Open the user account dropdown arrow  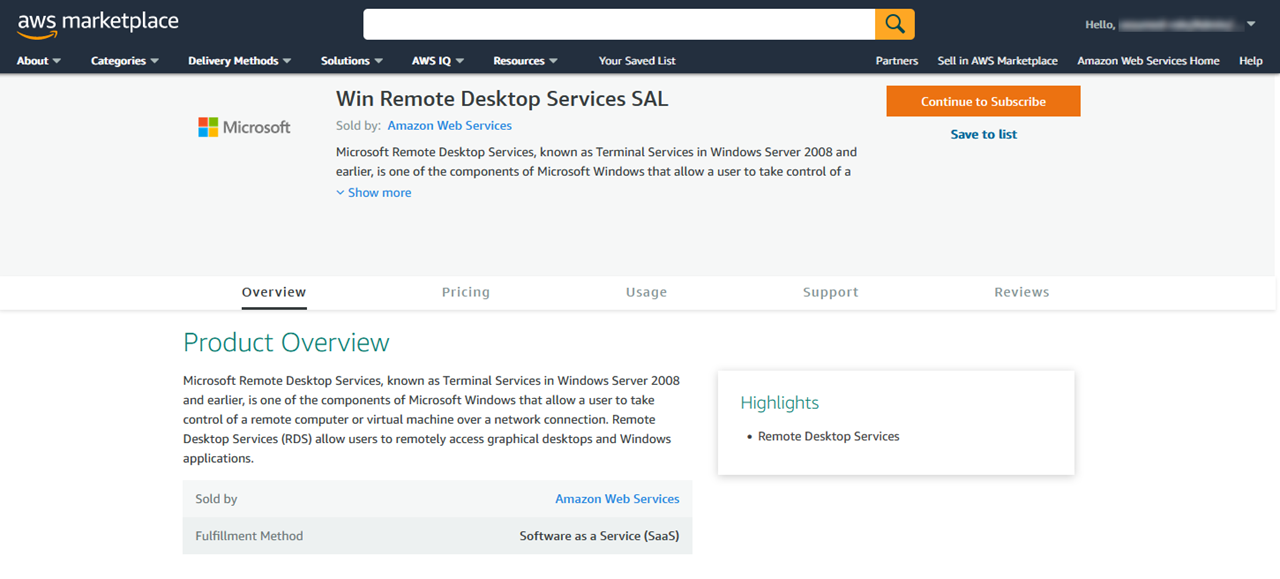click(x=1250, y=23)
